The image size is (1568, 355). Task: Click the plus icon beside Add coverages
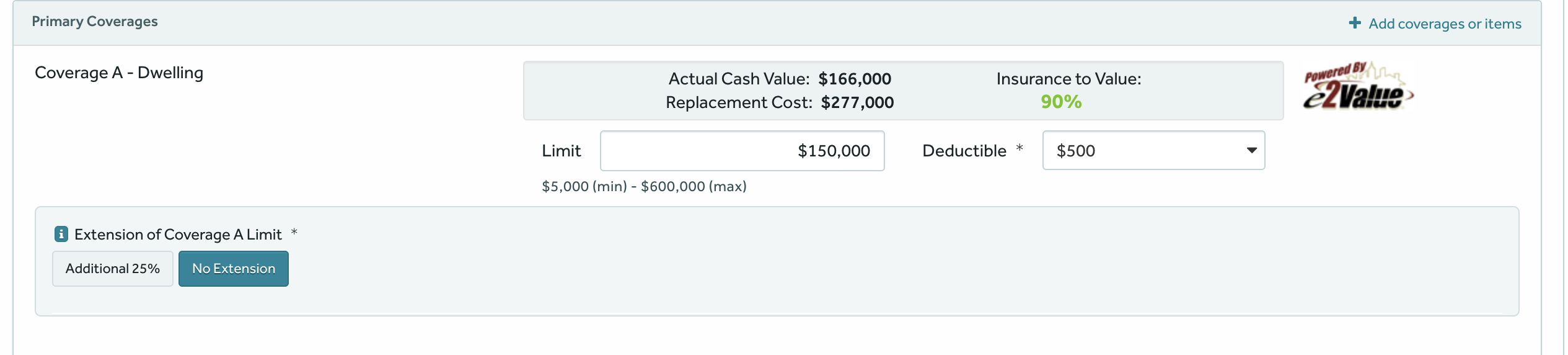(1355, 23)
